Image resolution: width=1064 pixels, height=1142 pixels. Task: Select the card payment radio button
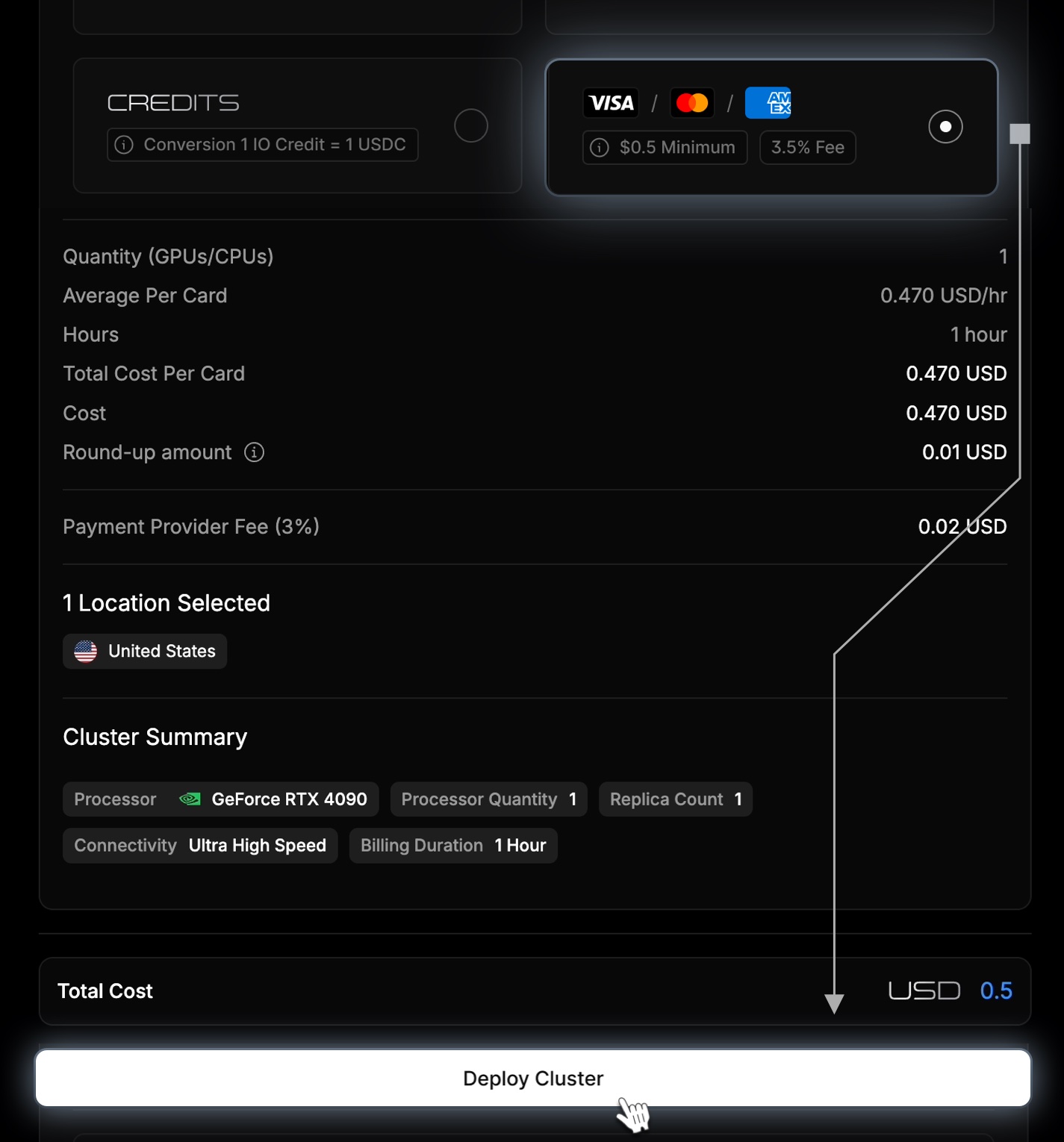(945, 126)
